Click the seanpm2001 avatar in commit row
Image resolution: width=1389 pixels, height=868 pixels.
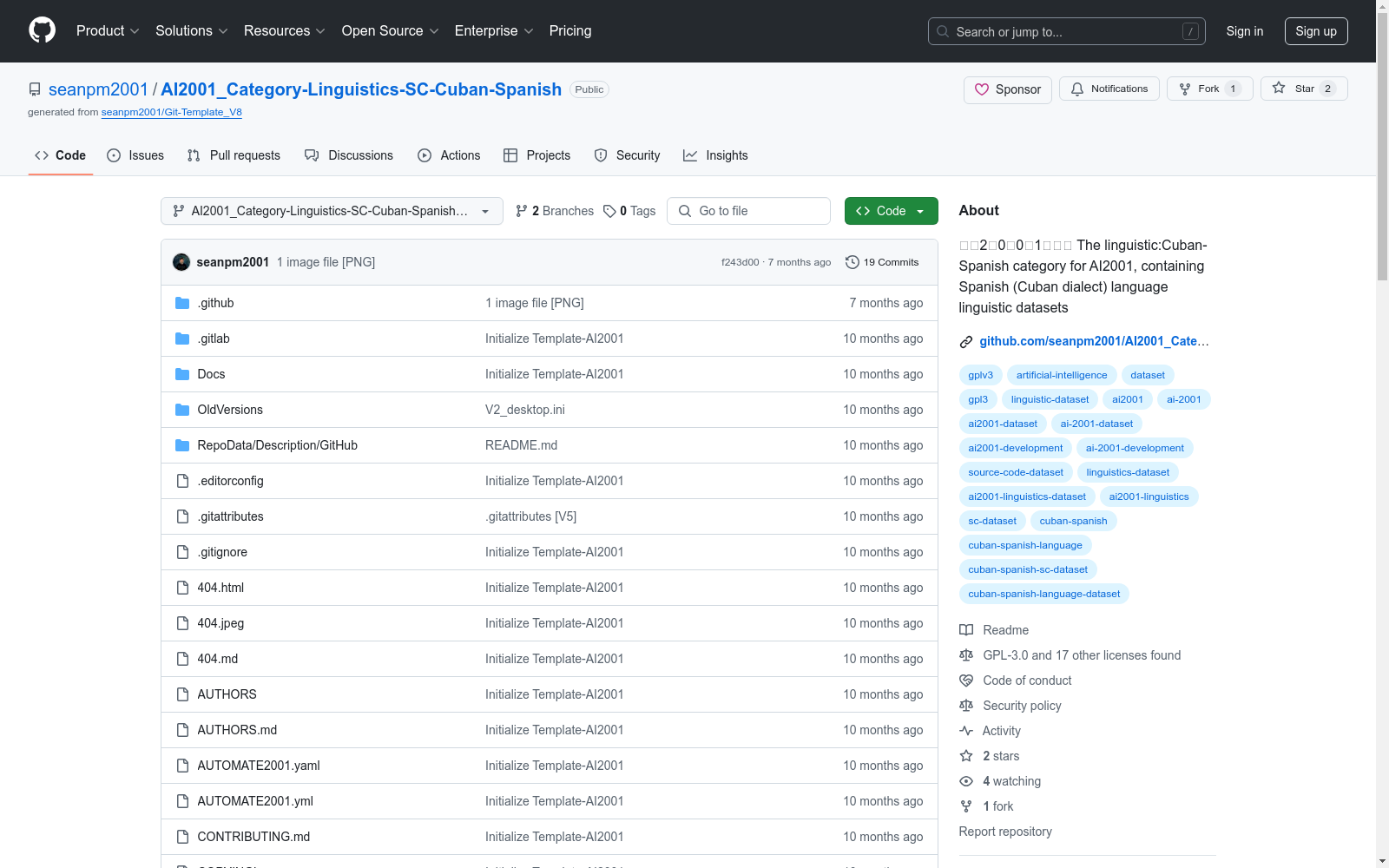click(181, 262)
